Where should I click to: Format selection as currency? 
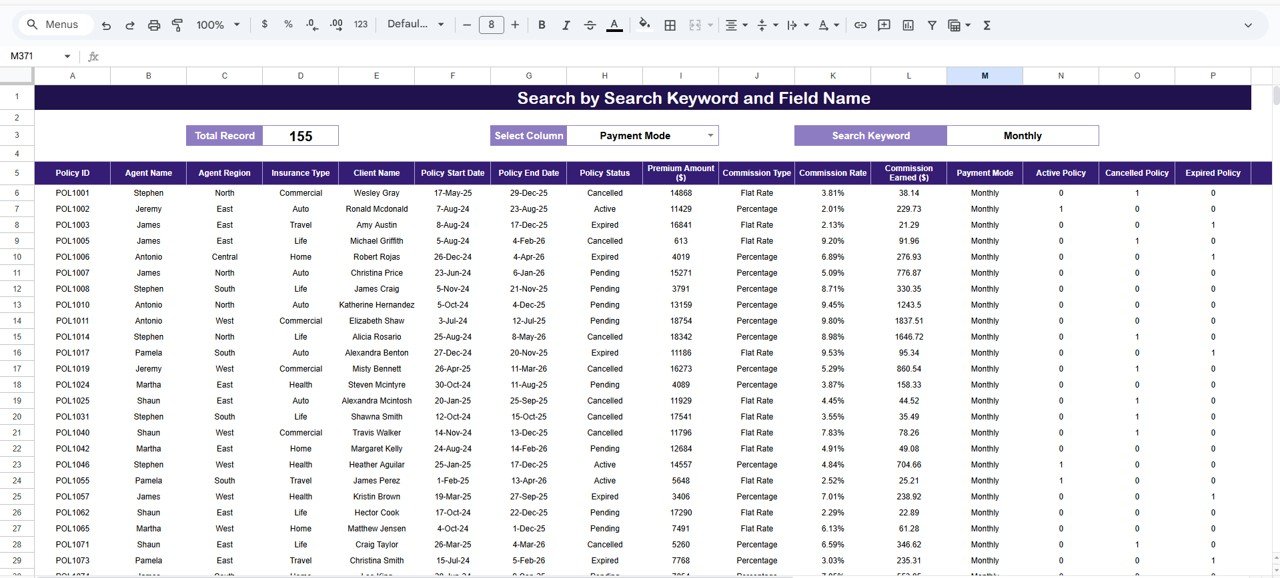click(264, 24)
